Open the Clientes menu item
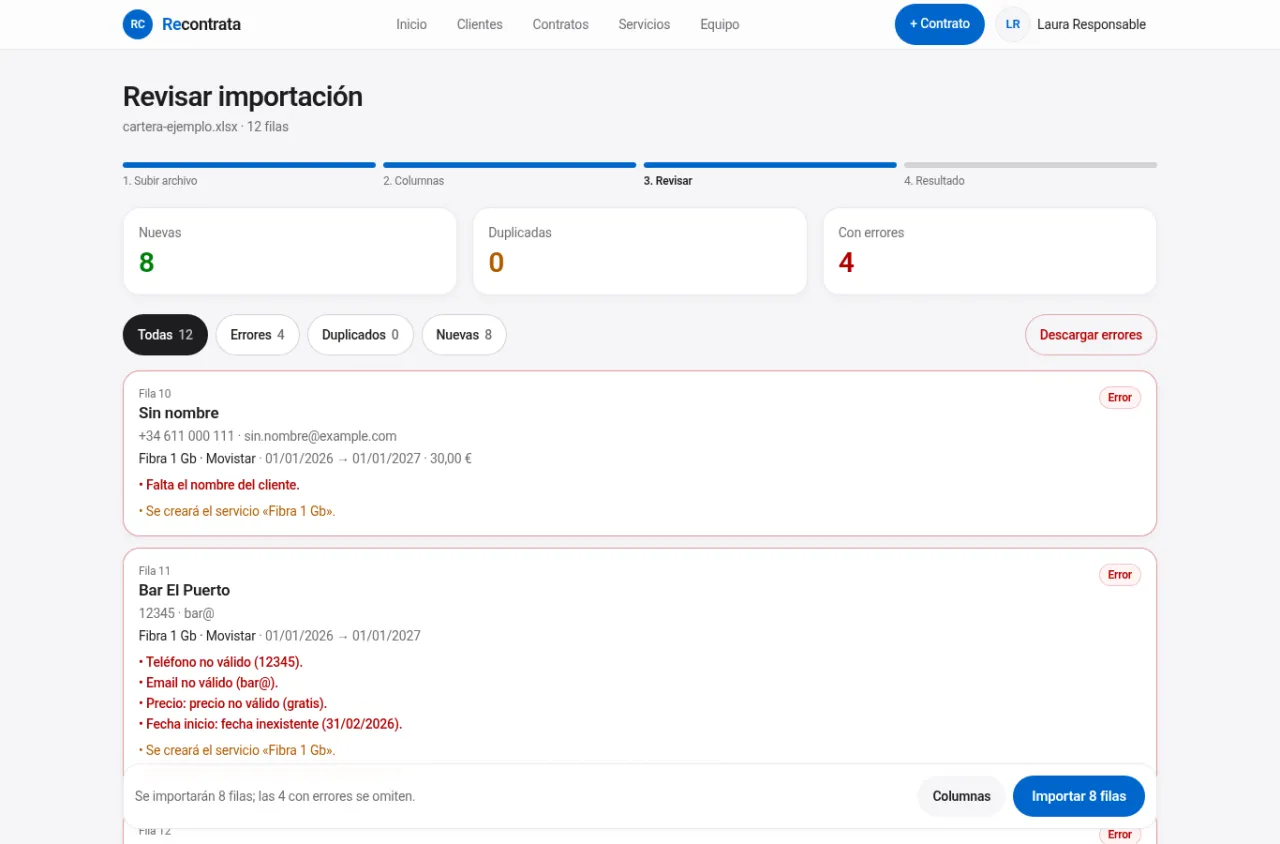Viewport: 1280px width, 844px height. 480,24
